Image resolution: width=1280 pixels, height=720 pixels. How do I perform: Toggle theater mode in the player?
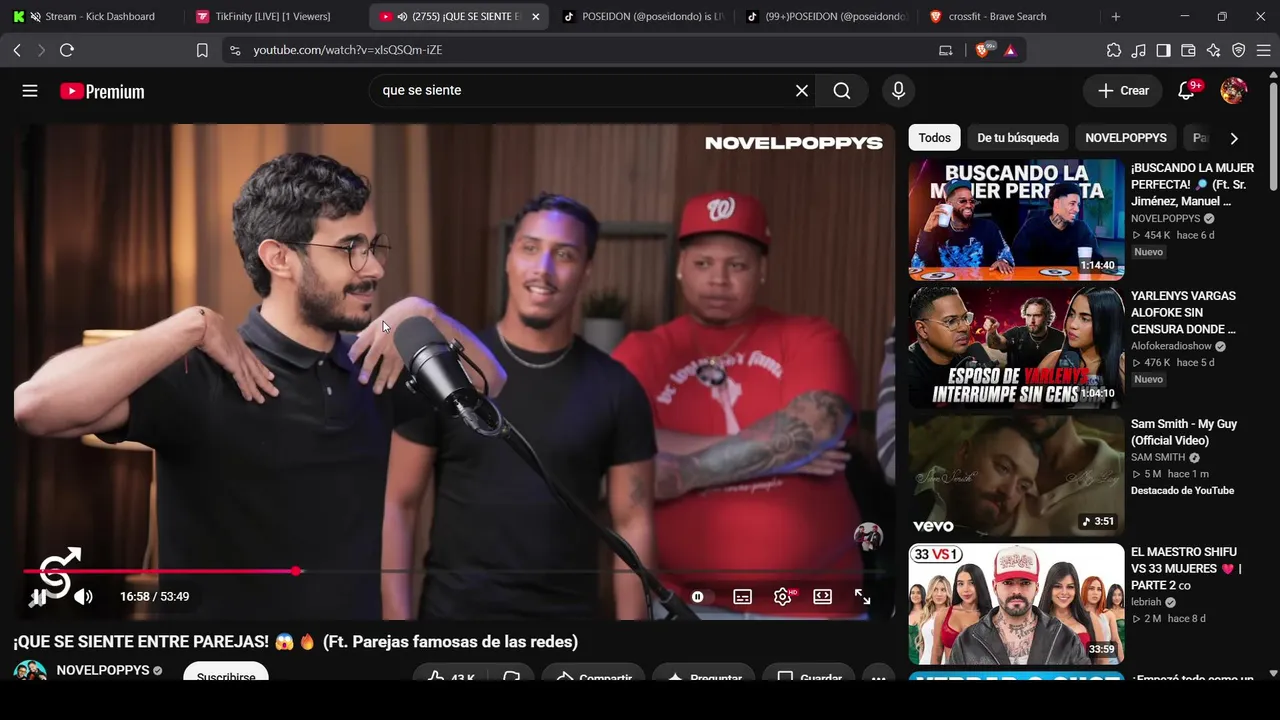coord(822,597)
